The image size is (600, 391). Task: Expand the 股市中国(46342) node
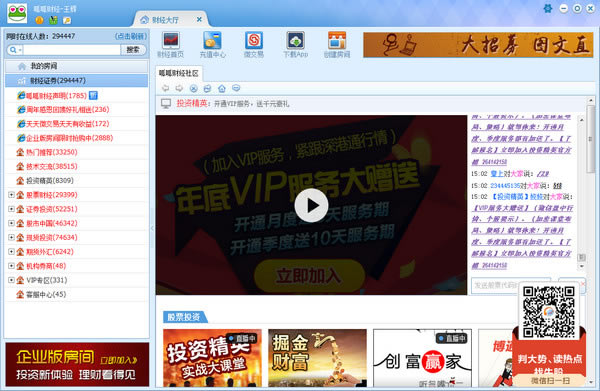(x=11, y=223)
